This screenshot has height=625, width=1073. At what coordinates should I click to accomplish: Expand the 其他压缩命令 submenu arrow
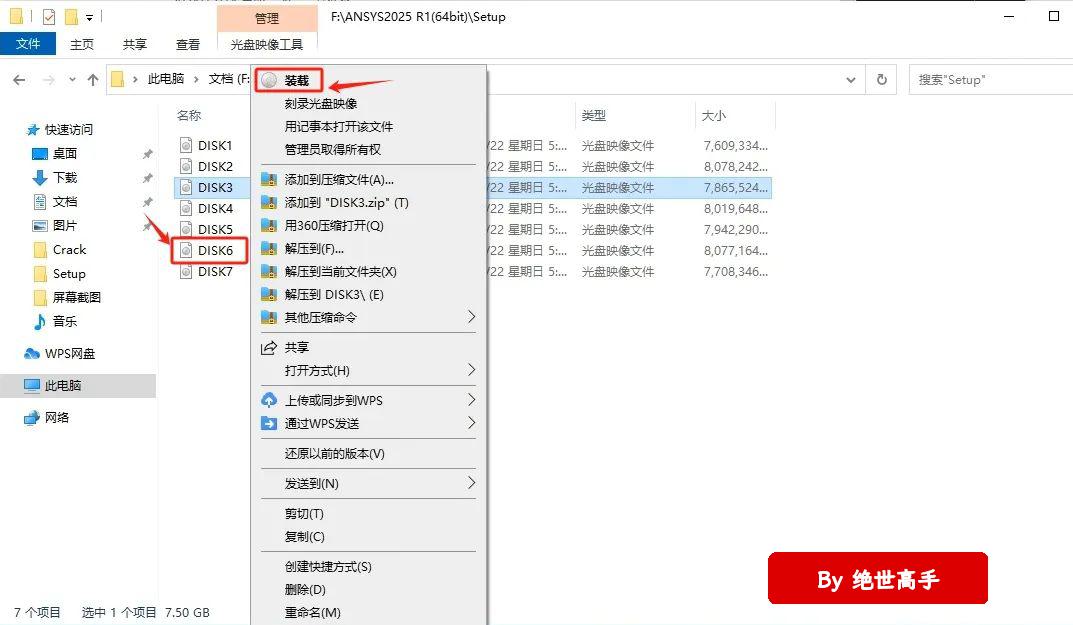click(x=471, y=318)
